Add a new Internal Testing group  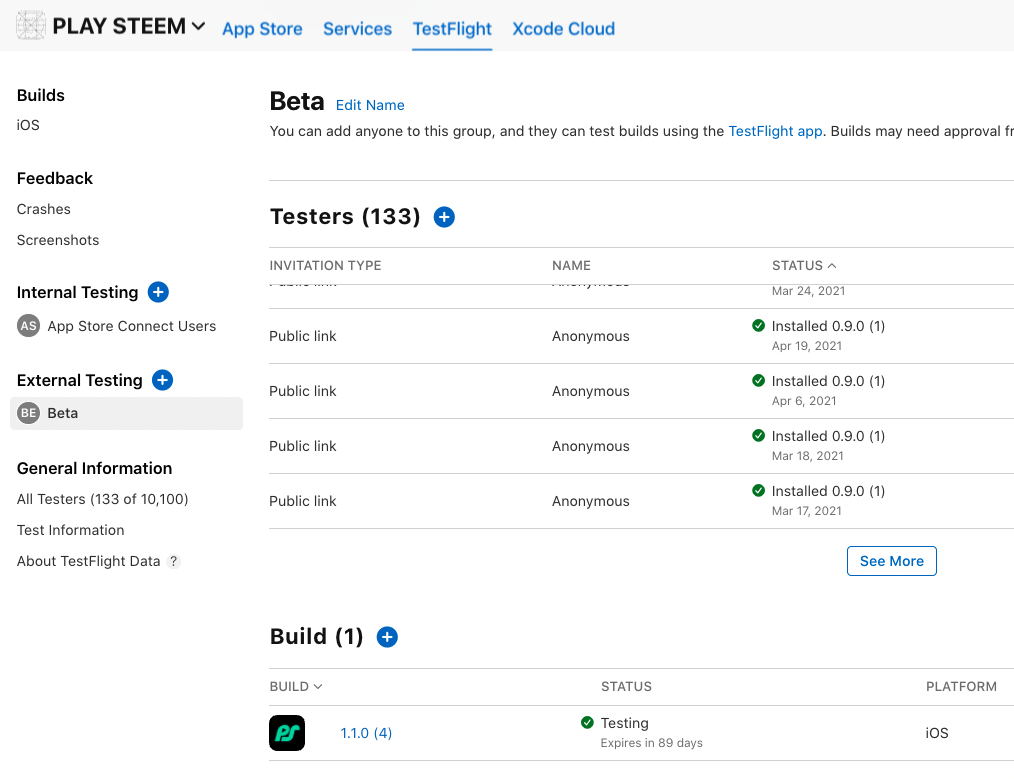[158, 292]
